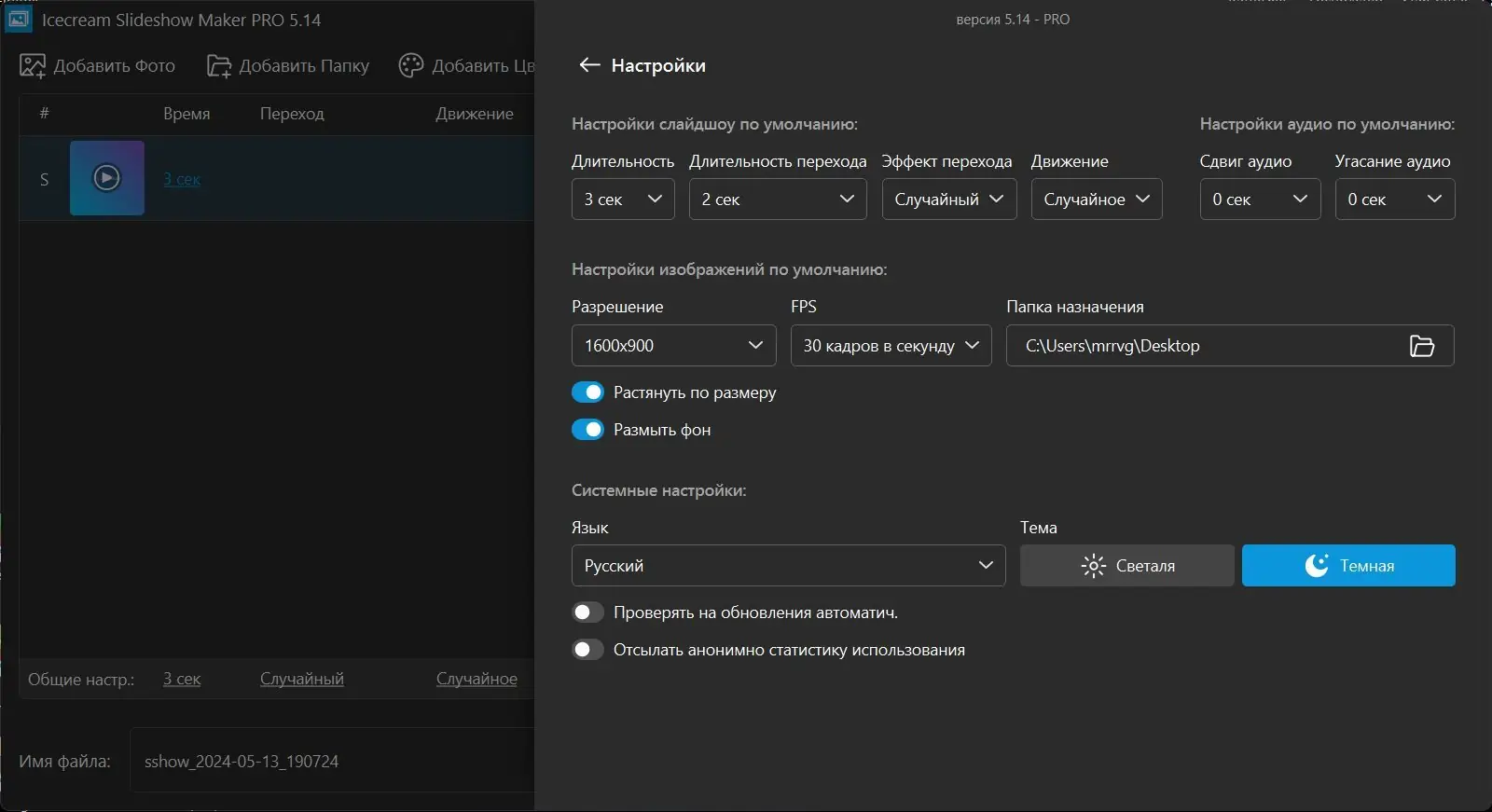
Task: Click the Имя файла input field
Action: (331, 762)
